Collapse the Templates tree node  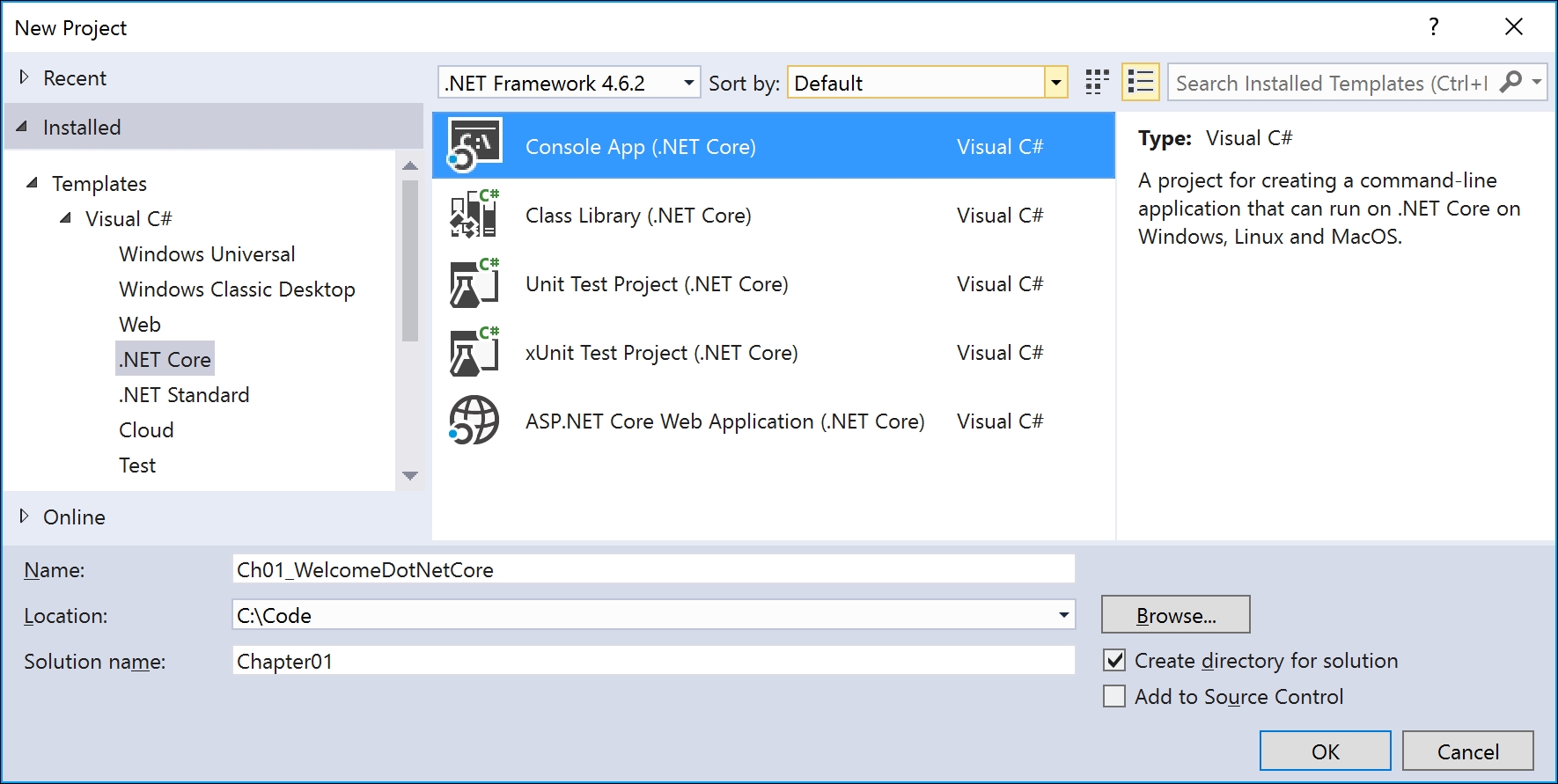[33, 183]
